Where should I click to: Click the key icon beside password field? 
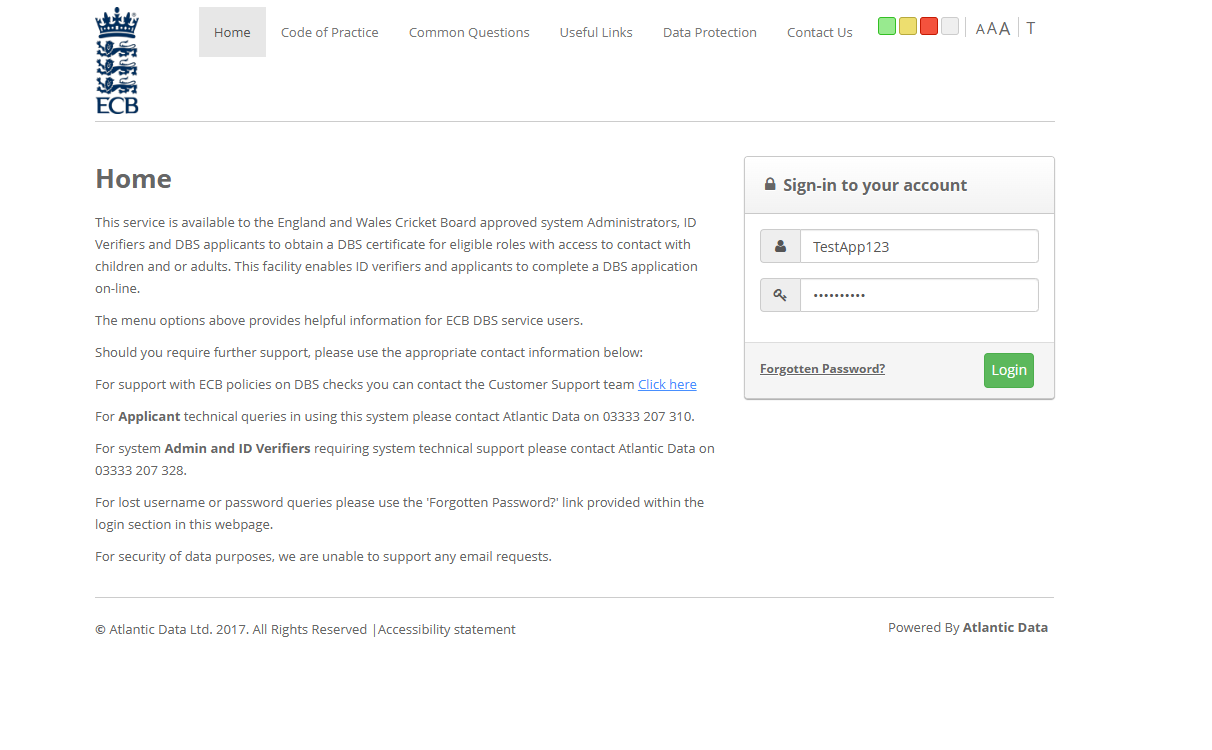click(781, 295)
